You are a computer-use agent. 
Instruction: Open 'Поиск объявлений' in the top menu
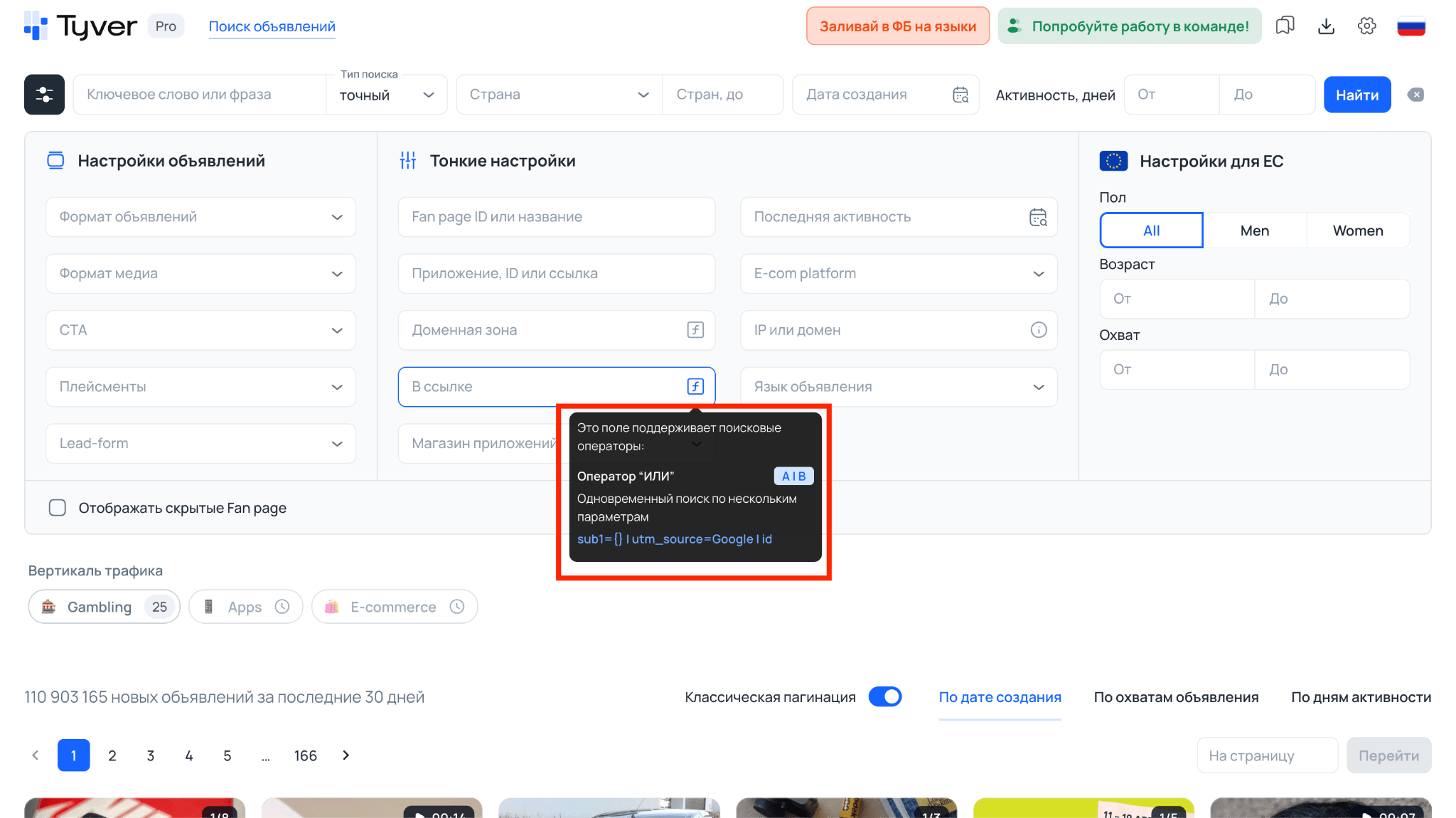click(272, 26)
